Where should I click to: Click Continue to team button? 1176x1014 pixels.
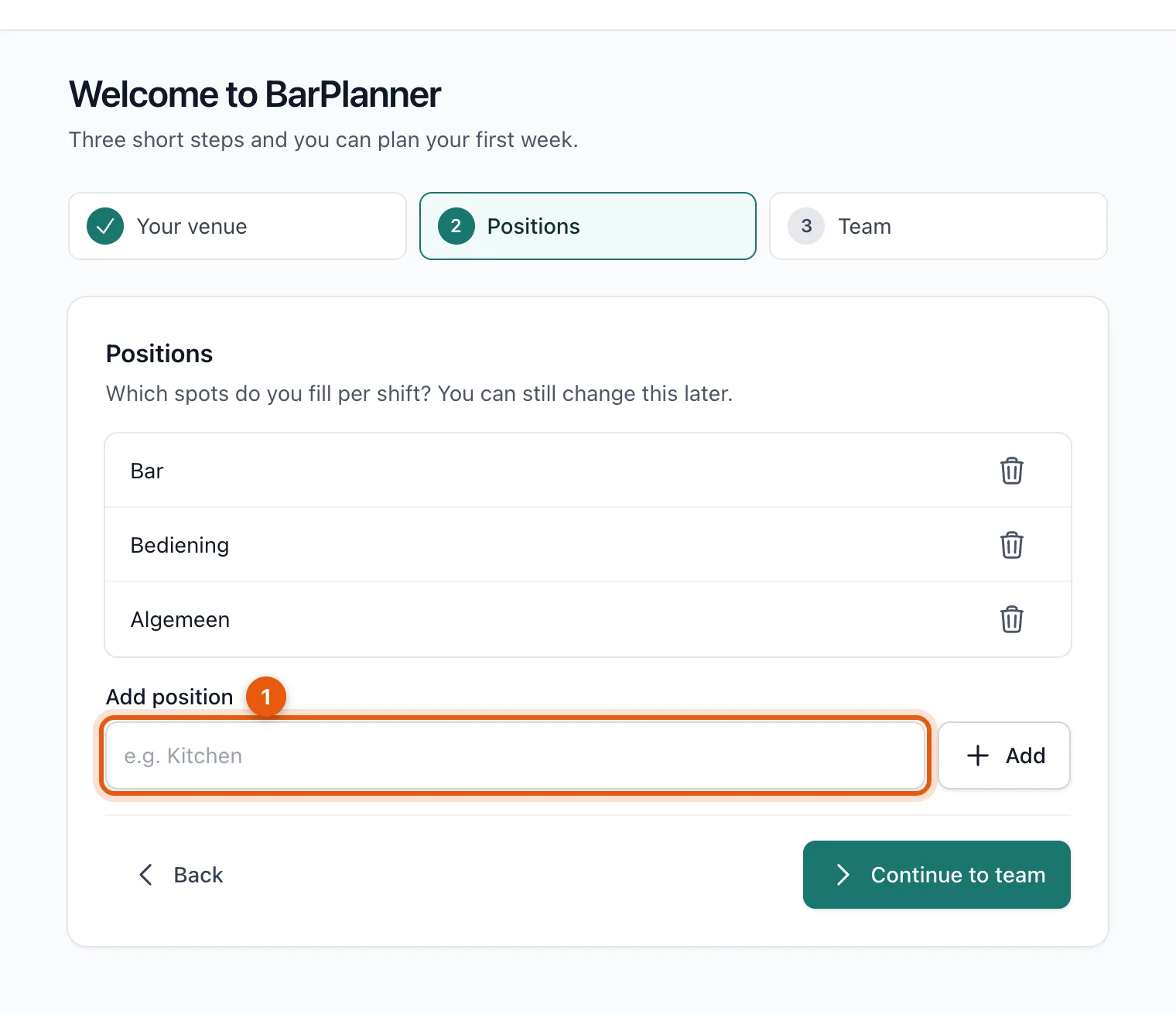(937, 875)
